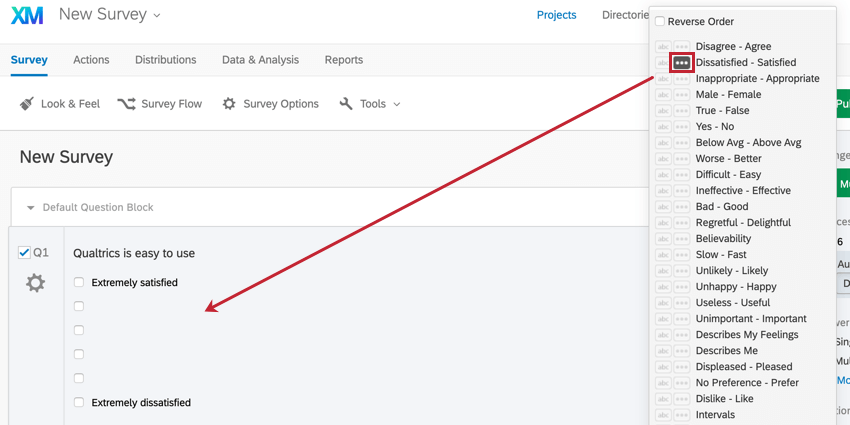Go to the Data & Analysis tab
The height and width of the screenshot is (425, 850).
260,60
